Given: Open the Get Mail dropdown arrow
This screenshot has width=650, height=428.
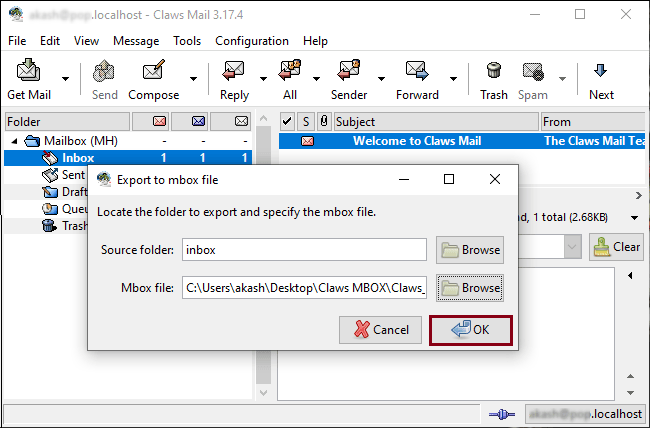Looking at the screenshot, I should [65, 79].
